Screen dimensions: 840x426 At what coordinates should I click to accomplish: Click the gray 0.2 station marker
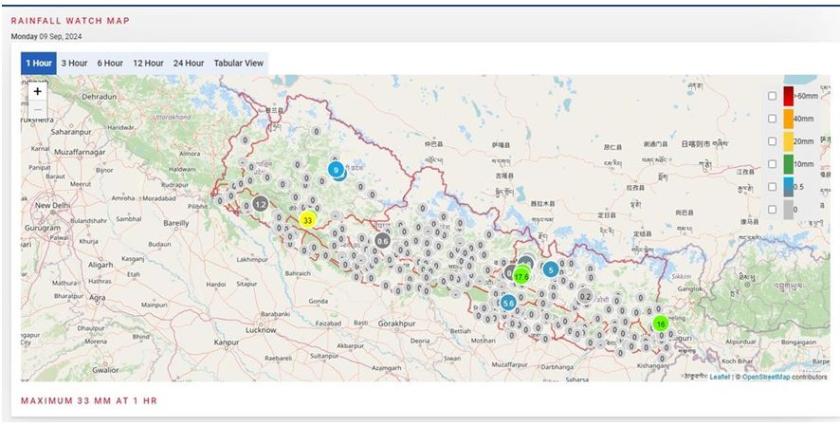click(x=584, y=295)
